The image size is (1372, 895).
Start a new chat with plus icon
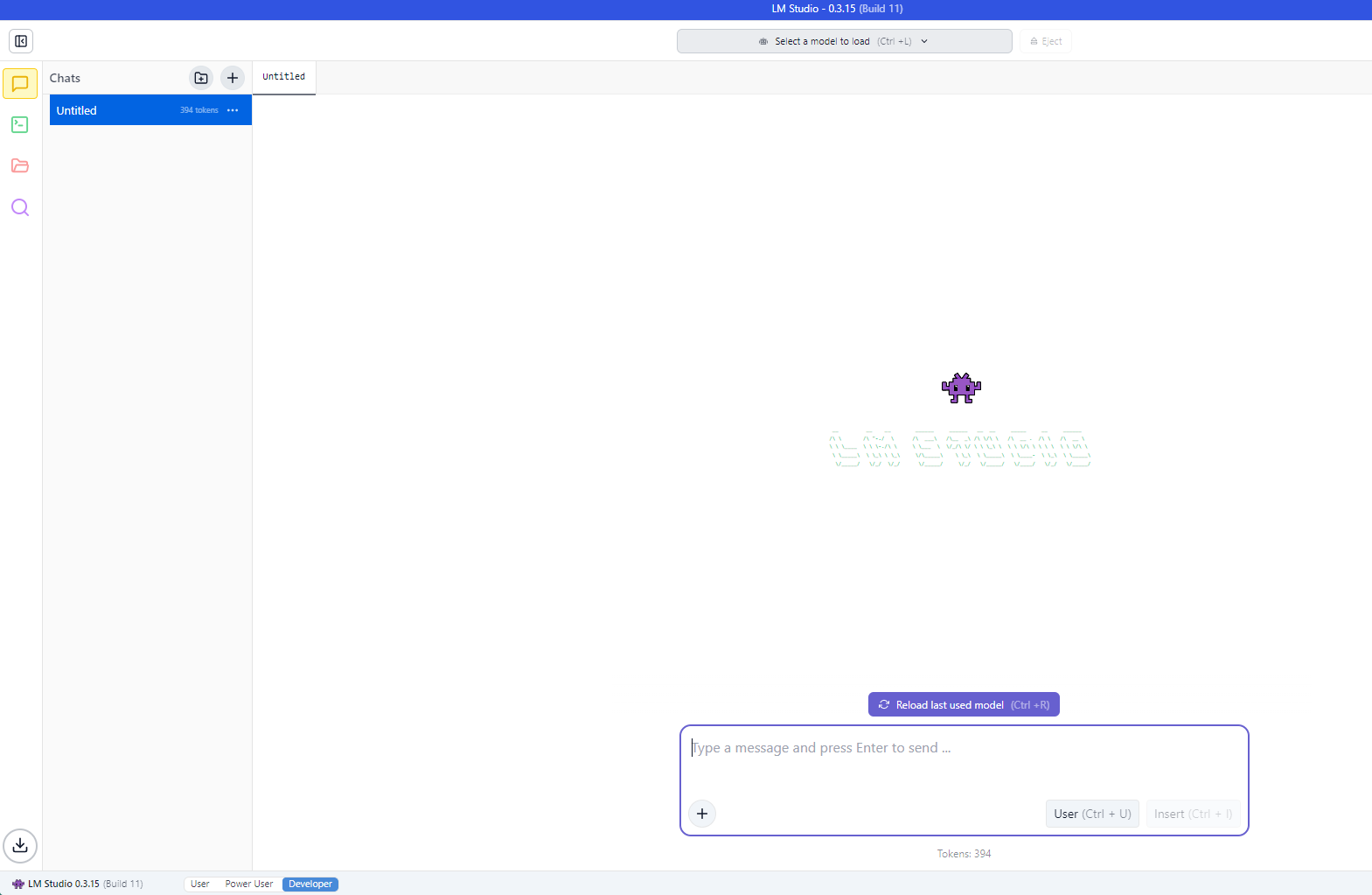click(x=233, y=78)
